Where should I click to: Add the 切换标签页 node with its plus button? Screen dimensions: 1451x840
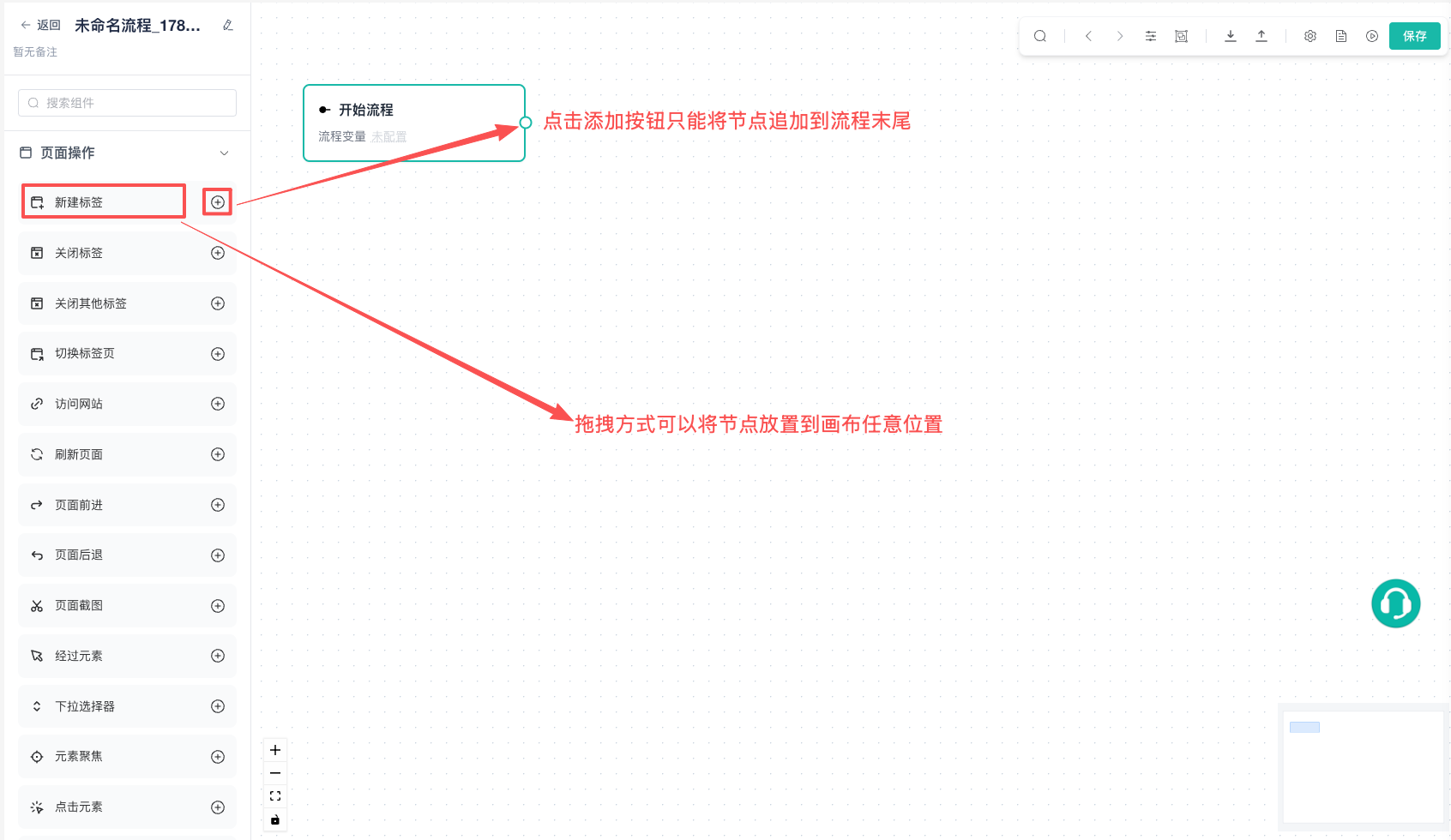coord(218,354)
